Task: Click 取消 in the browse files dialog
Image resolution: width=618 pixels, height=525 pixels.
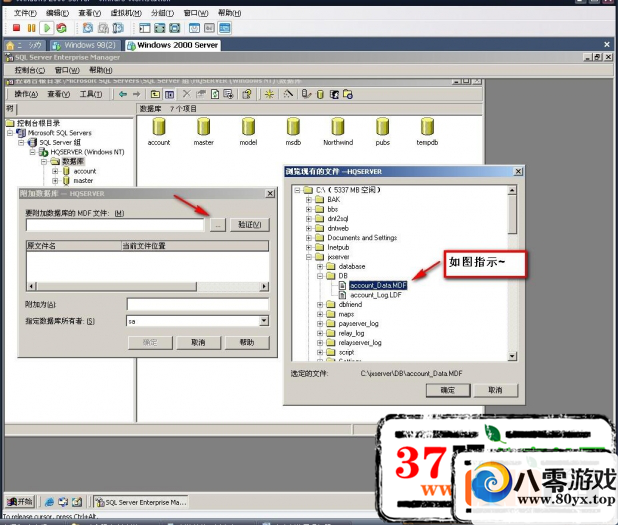Action: pyautogui.click(x=495, y=390)
